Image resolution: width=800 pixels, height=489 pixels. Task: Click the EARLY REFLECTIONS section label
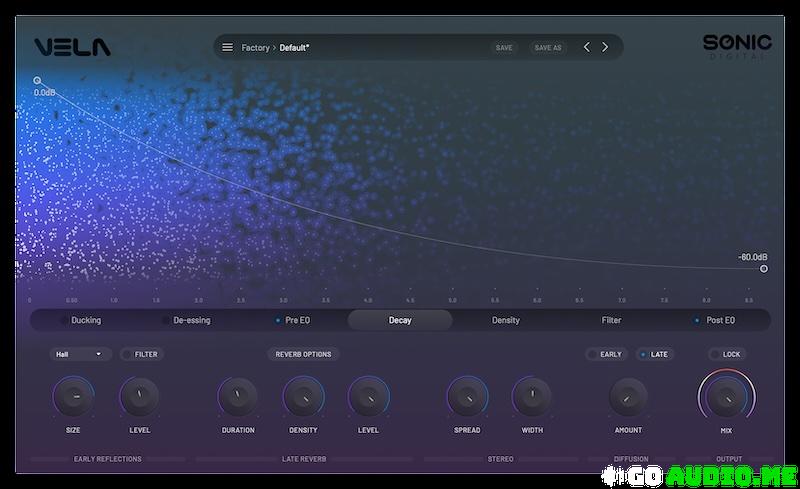(x=108, y=459)
